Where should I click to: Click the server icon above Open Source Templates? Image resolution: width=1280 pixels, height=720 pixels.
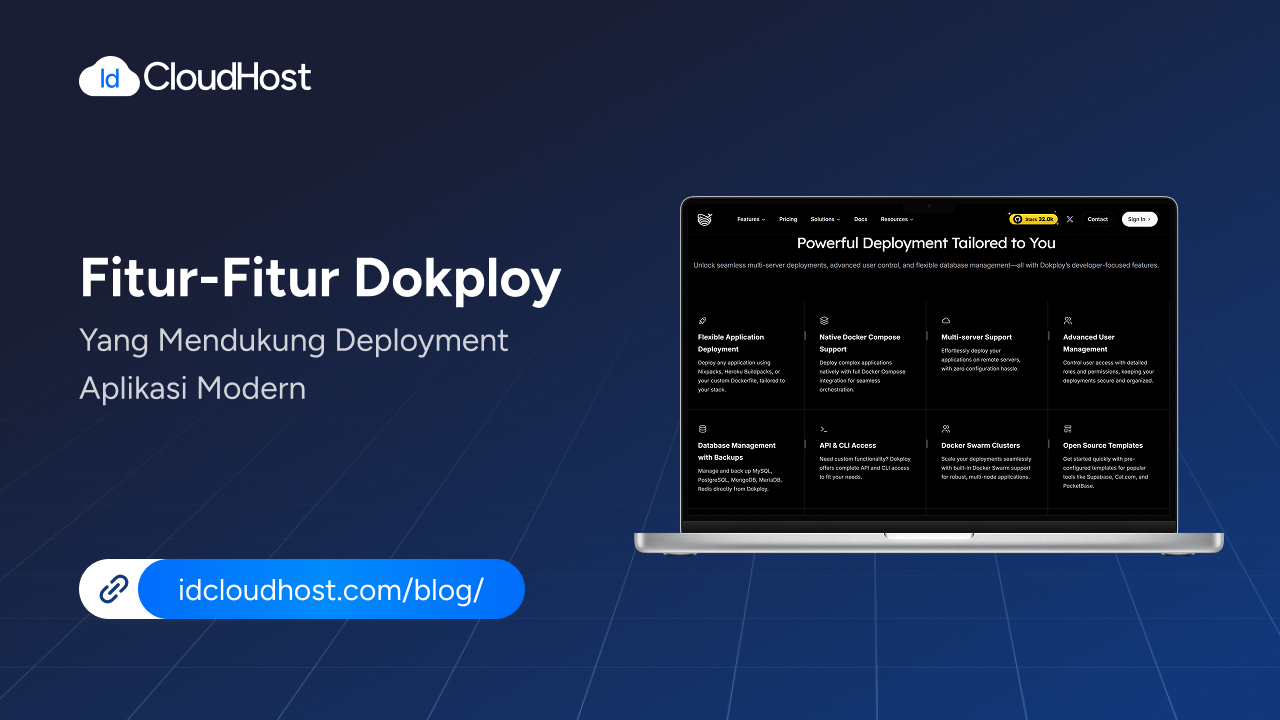pos(1068,428)
